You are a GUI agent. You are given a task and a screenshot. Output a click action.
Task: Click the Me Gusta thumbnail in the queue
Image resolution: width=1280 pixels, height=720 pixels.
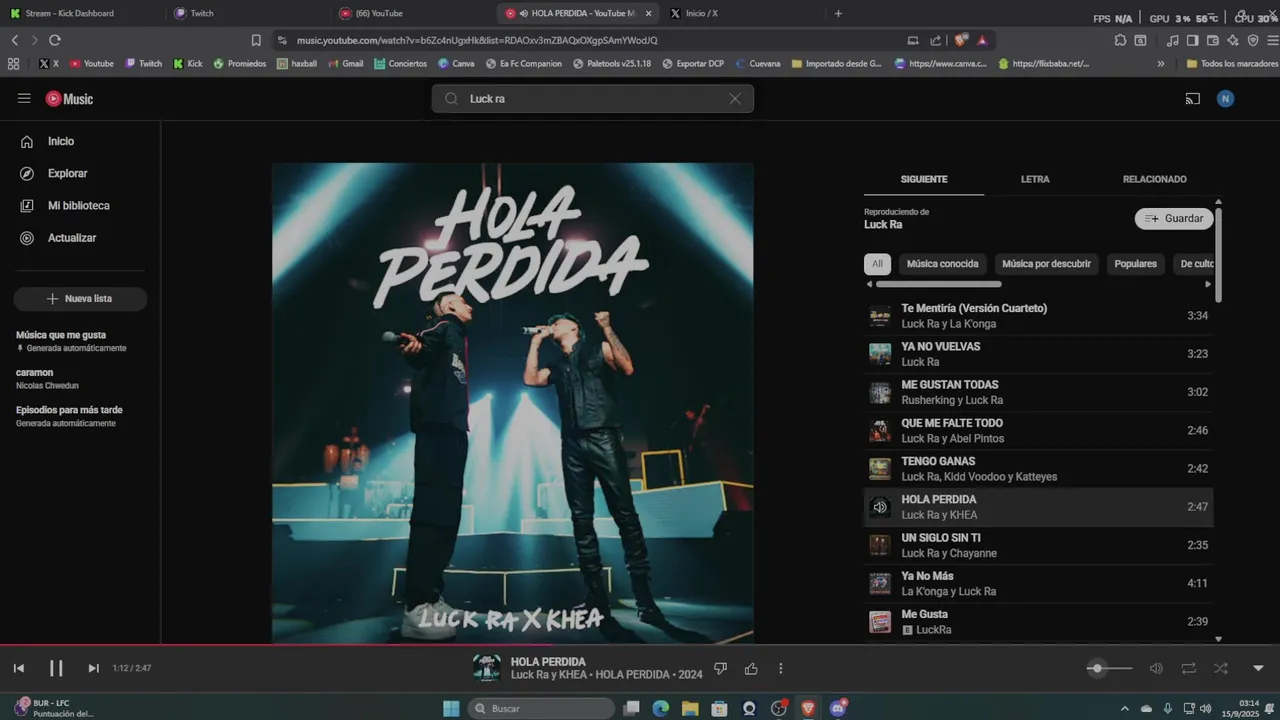click(x=880, y=622)
